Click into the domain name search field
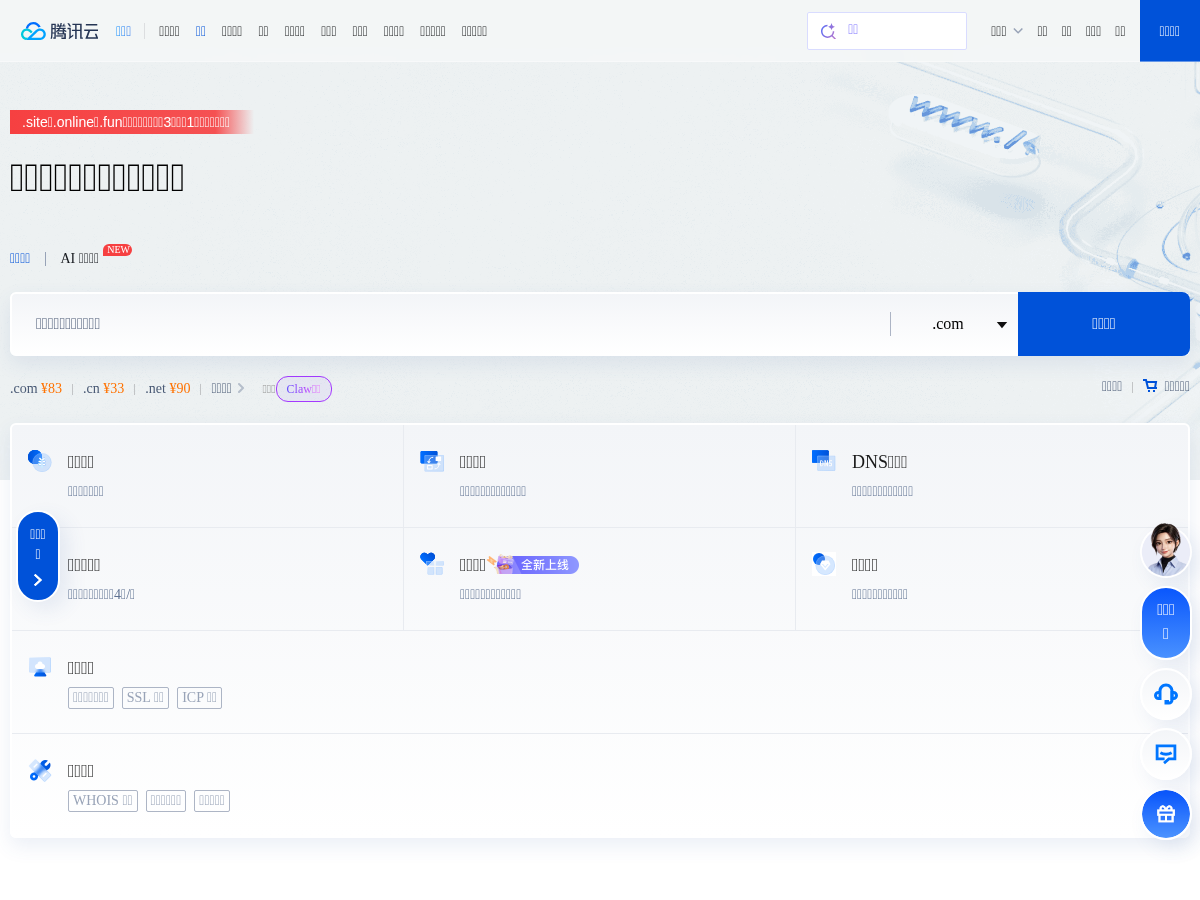The width and height of the screenshot is (1200, 900). pos(450,324)
